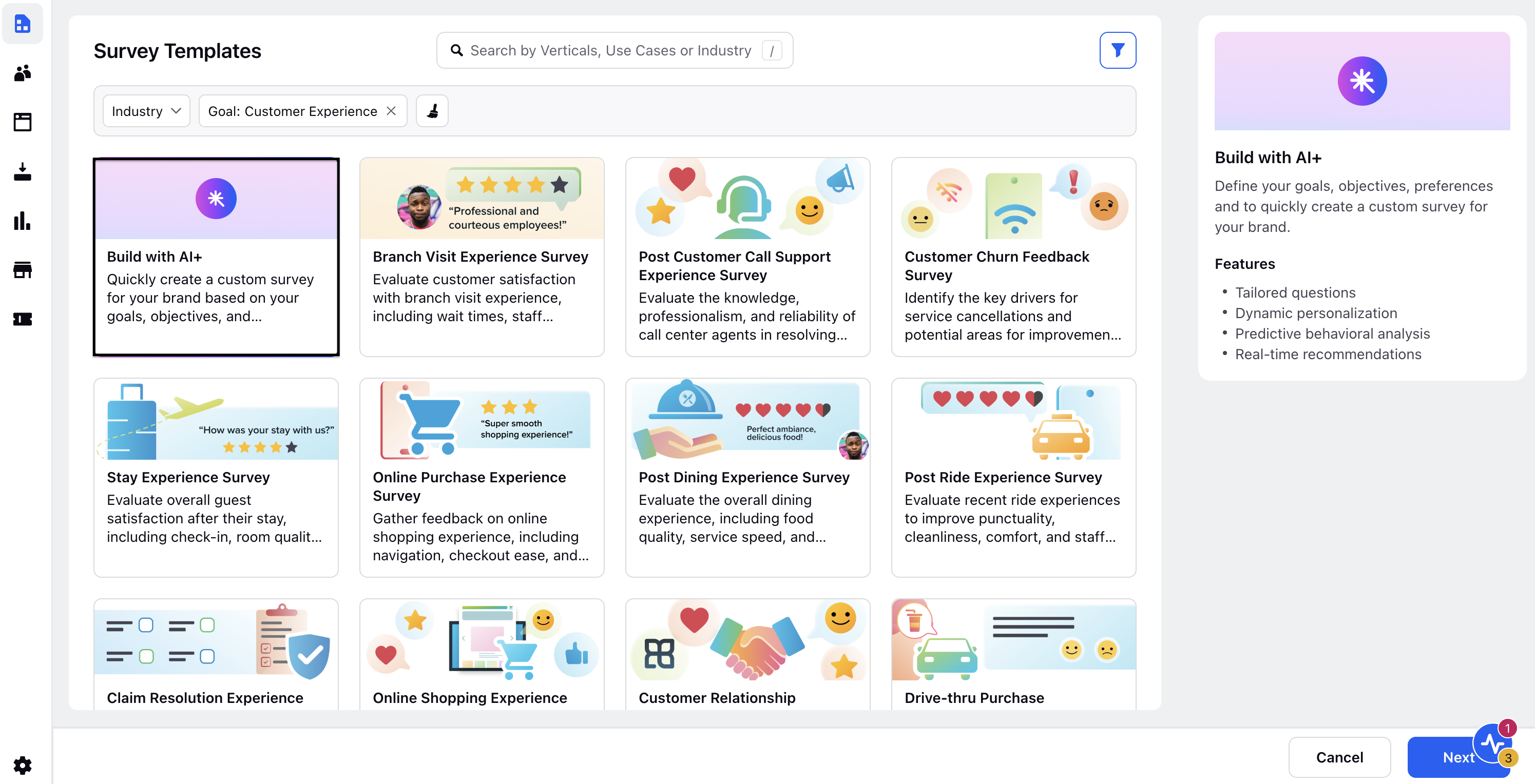The width and height of the screenshot is (1535, 784).
Task: Click the search magnifier icon
Action: [456, 51]
